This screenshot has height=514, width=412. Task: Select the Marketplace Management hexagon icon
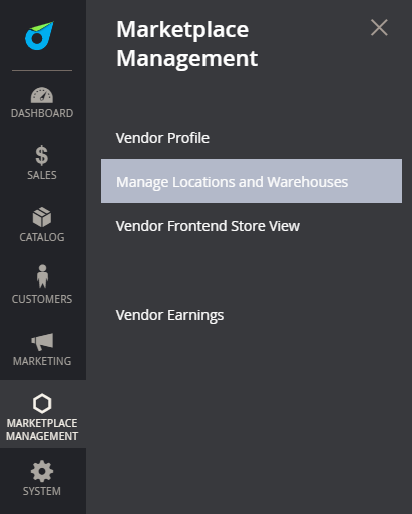click(x=42, y=403)
